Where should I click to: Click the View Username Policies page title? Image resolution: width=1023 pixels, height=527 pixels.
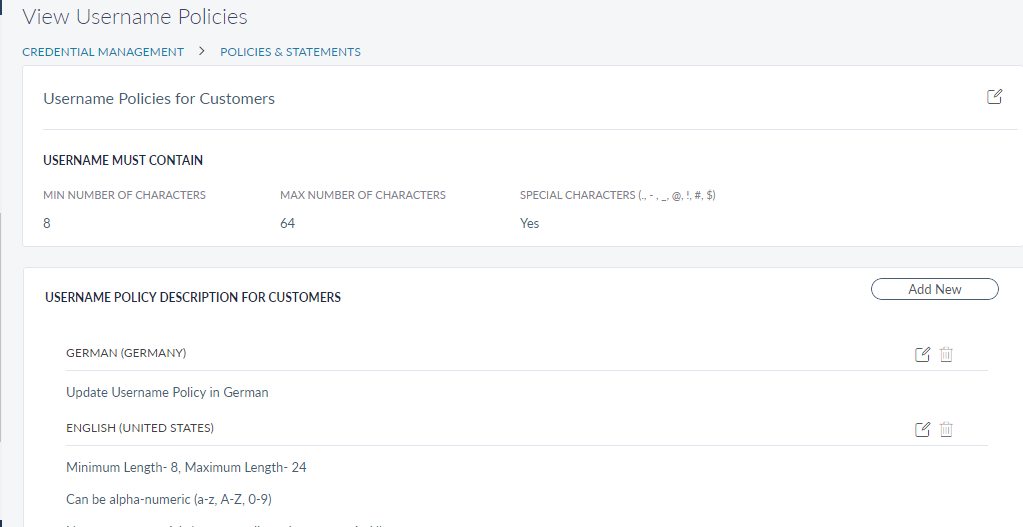[x=135, y=17]
